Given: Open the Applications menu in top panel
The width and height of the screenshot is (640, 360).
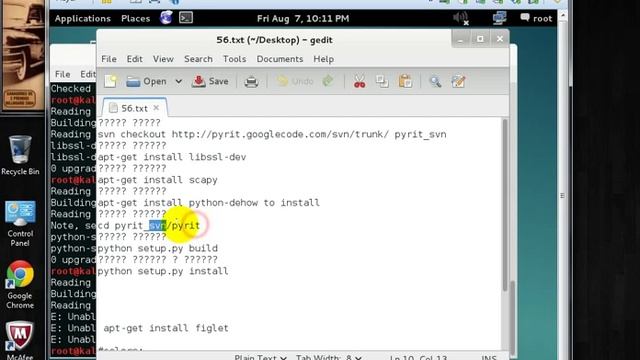Looking at the screenshot, I should pyautogui.click(x=82, y=18).
